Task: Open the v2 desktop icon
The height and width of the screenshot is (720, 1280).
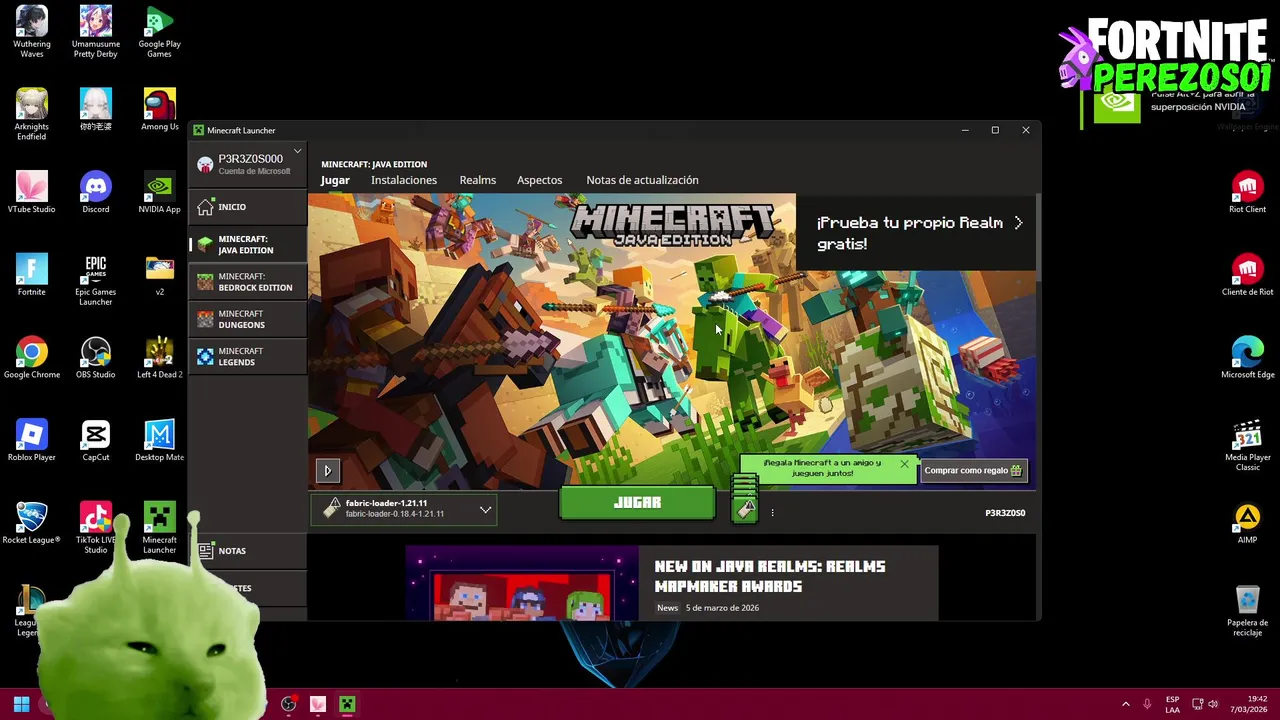Action: coord(159,275)
